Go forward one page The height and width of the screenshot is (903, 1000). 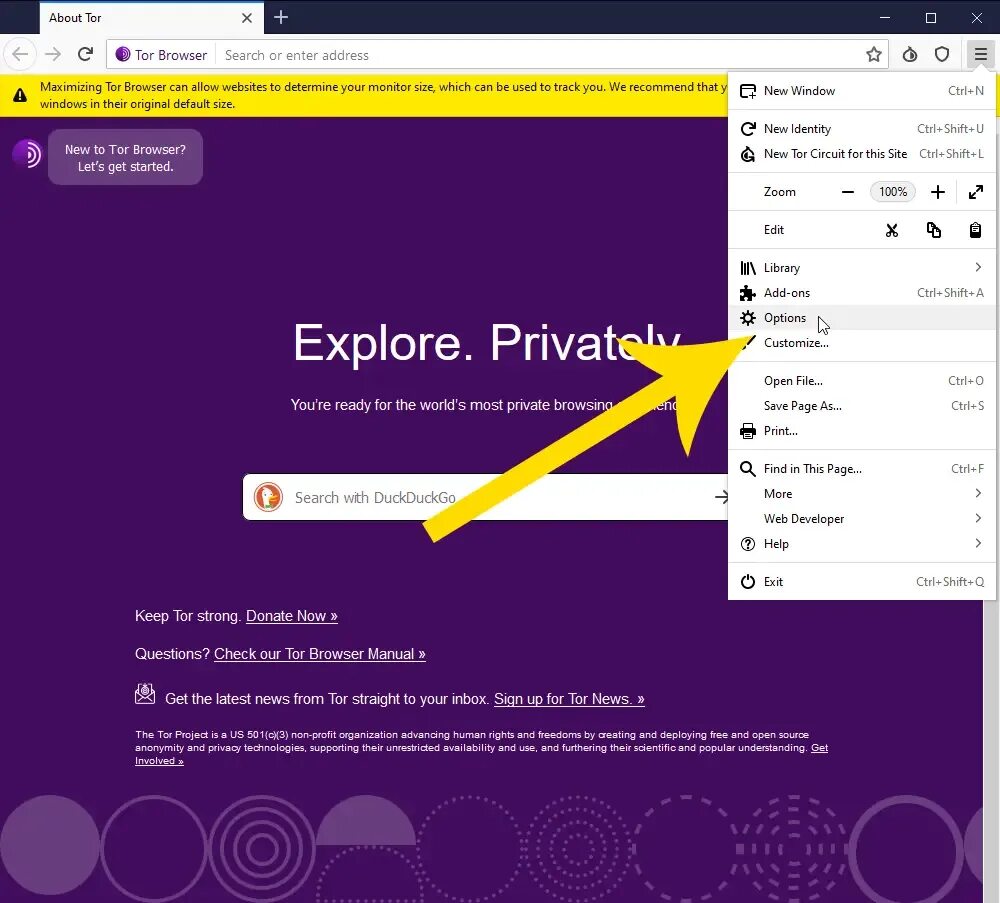coord(53,54)
